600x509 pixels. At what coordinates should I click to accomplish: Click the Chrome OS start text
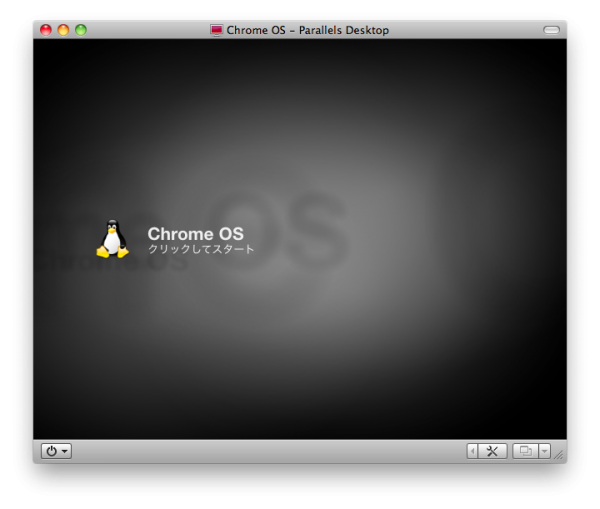click(x=196, y=233)
